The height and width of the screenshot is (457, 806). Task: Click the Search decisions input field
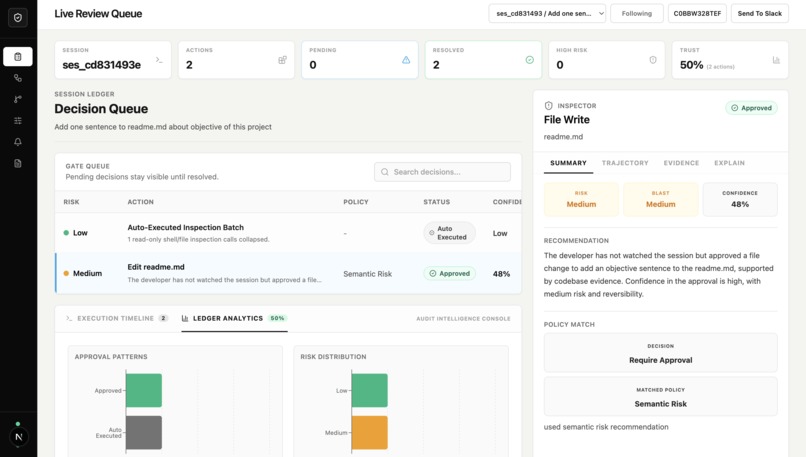[x=442, y=172]
